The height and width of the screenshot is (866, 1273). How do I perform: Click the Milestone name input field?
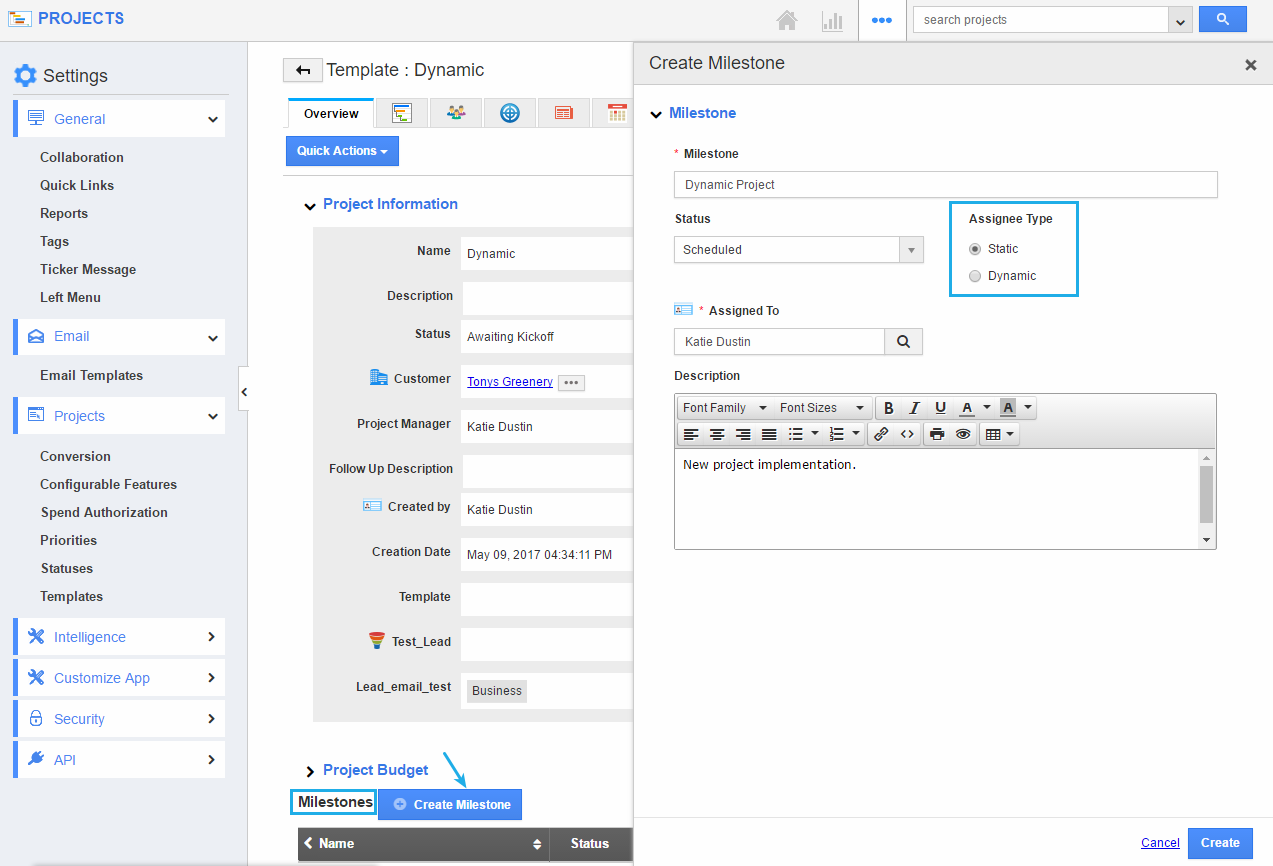point(945,185)
